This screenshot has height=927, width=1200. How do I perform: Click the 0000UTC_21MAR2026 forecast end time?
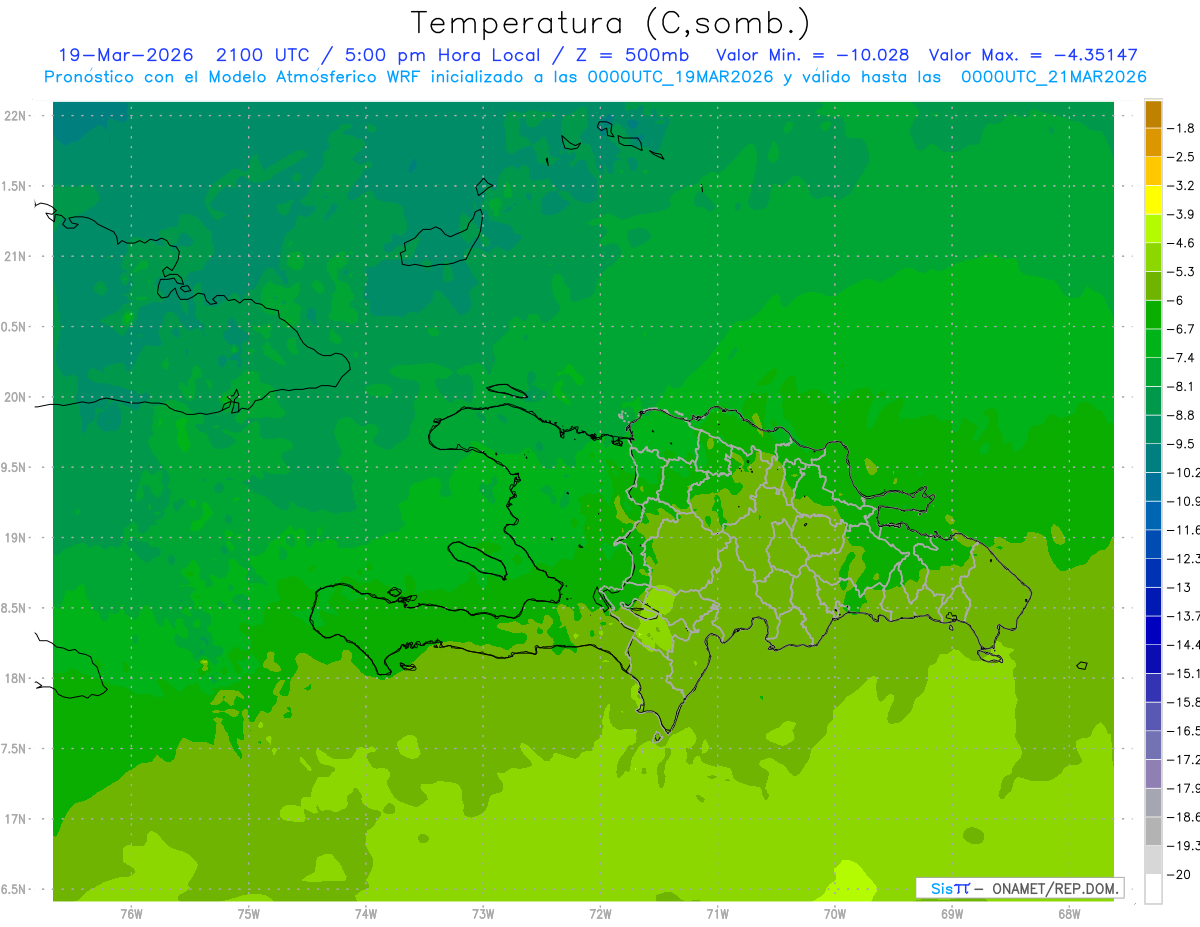tap(1053, 77)
